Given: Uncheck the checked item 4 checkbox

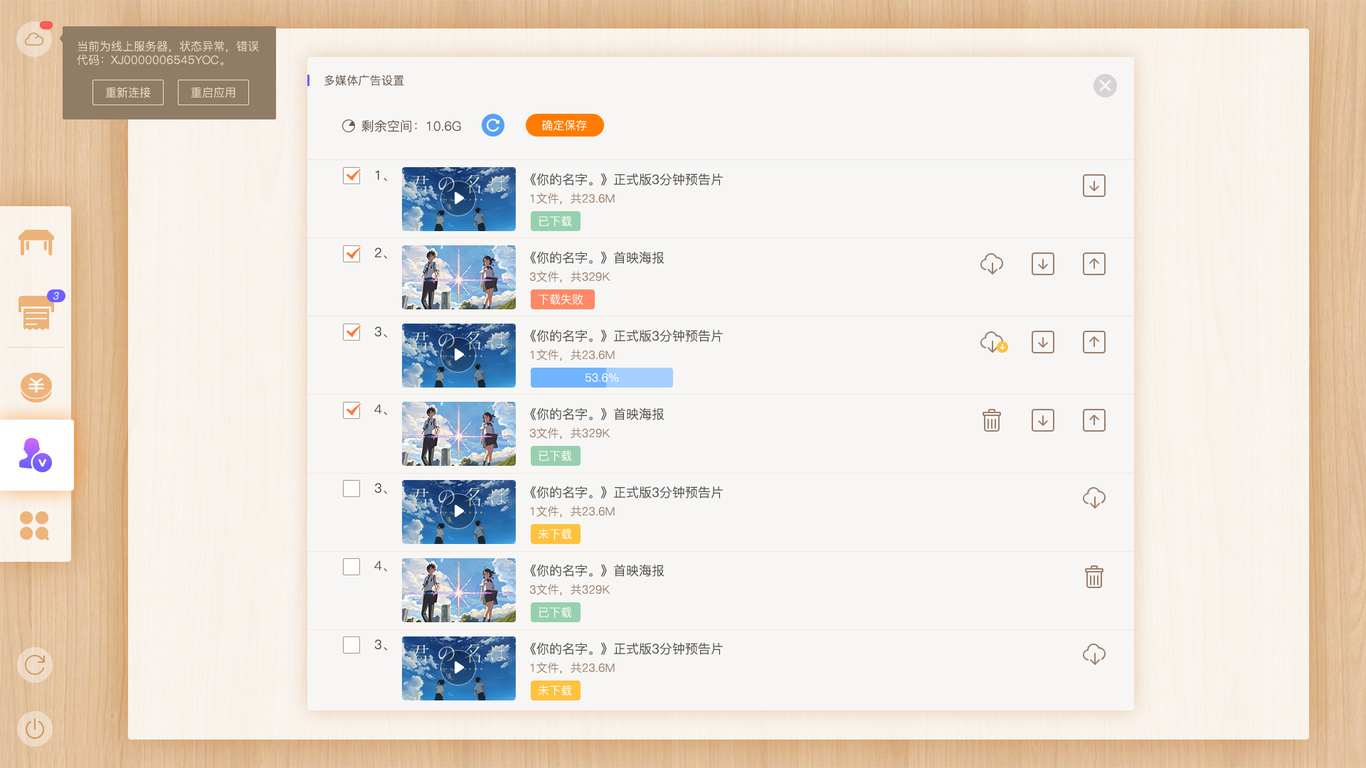Looking at the screenshot, I should click(351, 409).
